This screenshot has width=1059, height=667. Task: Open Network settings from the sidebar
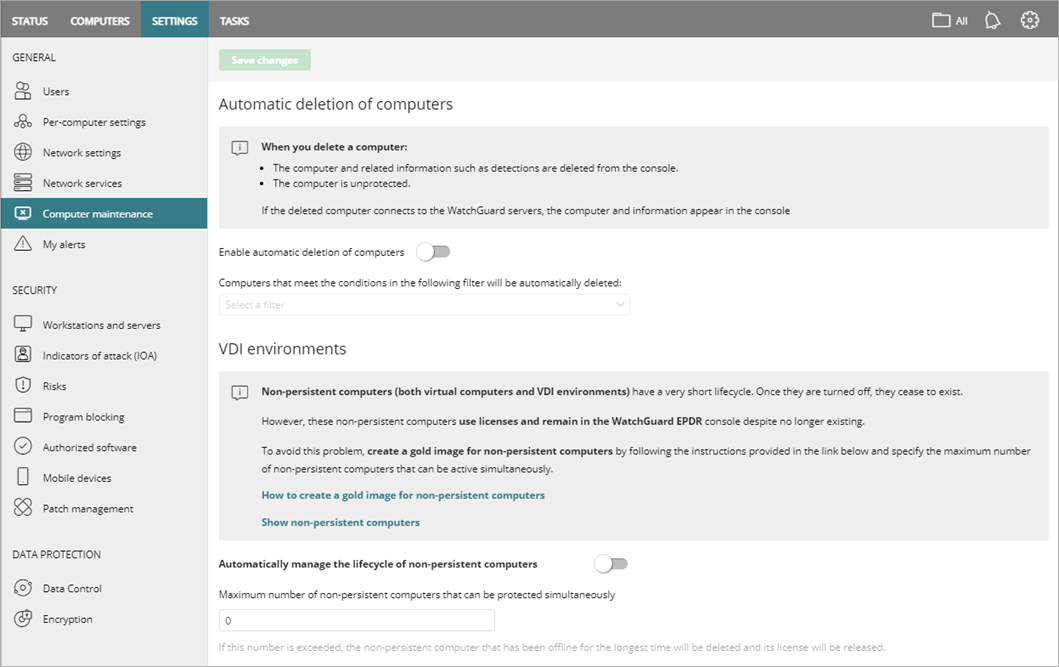click(23, 152)
